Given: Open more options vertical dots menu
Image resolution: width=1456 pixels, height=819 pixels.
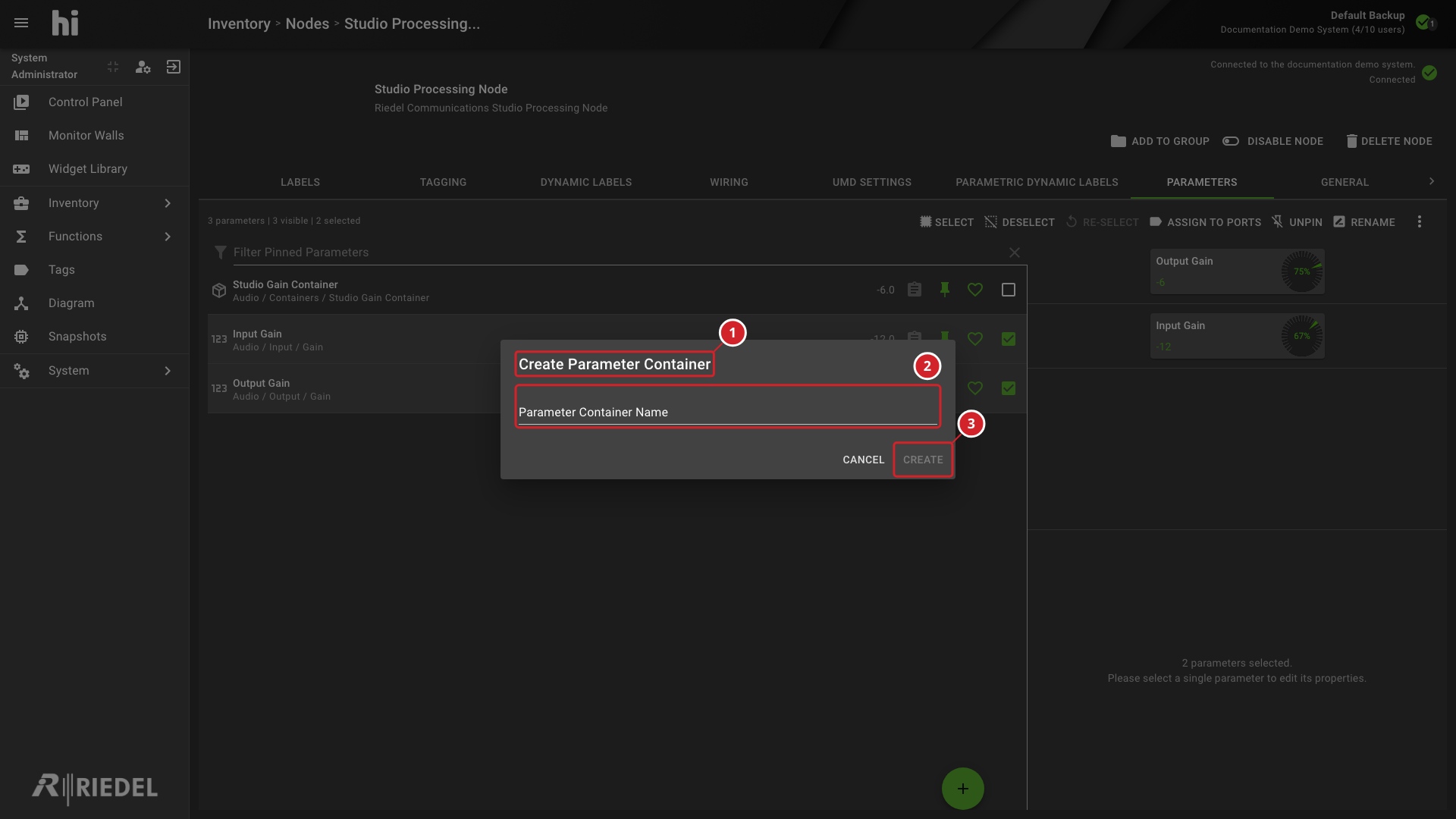Looking at the screenshot, I should [1420, 221].
